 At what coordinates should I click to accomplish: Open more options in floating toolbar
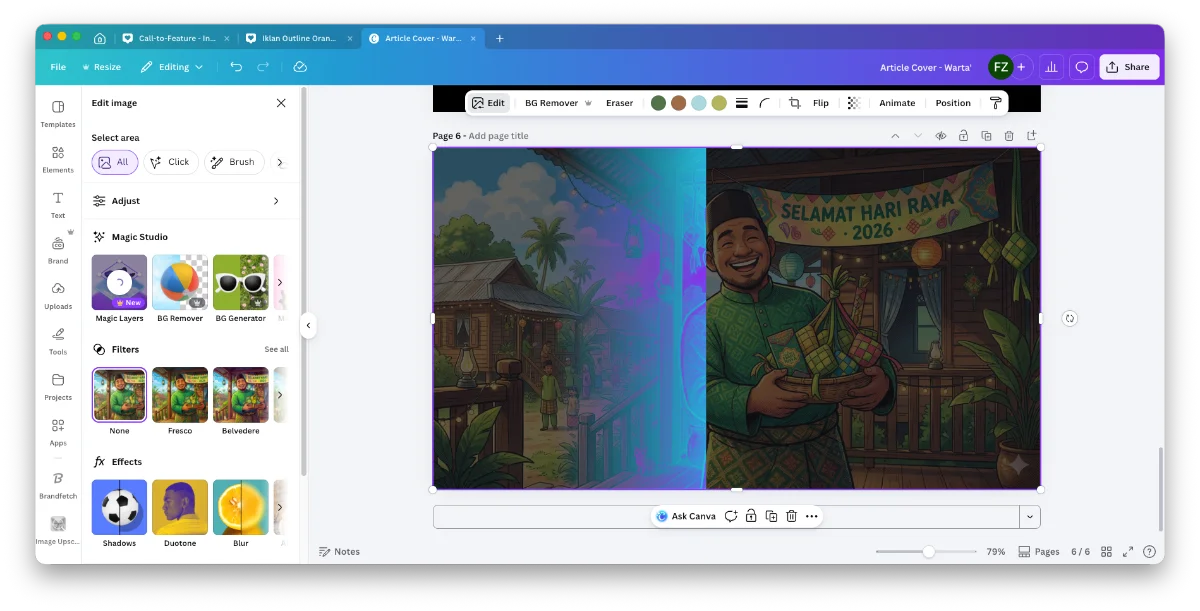[812, 516]
